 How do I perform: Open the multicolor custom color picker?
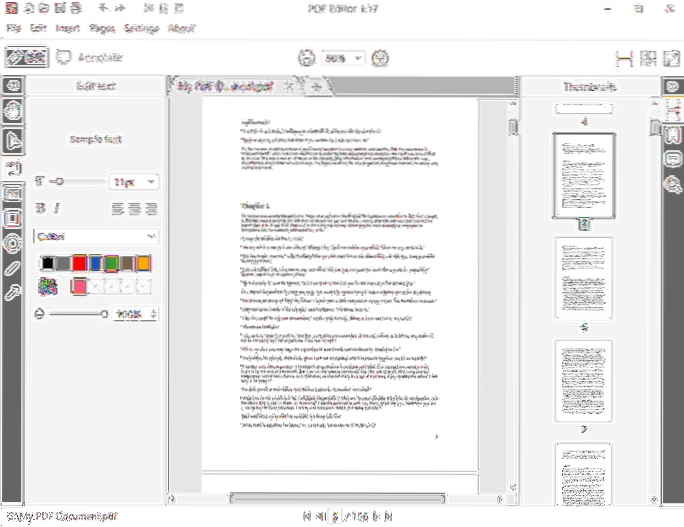click(x=48, y=287)
